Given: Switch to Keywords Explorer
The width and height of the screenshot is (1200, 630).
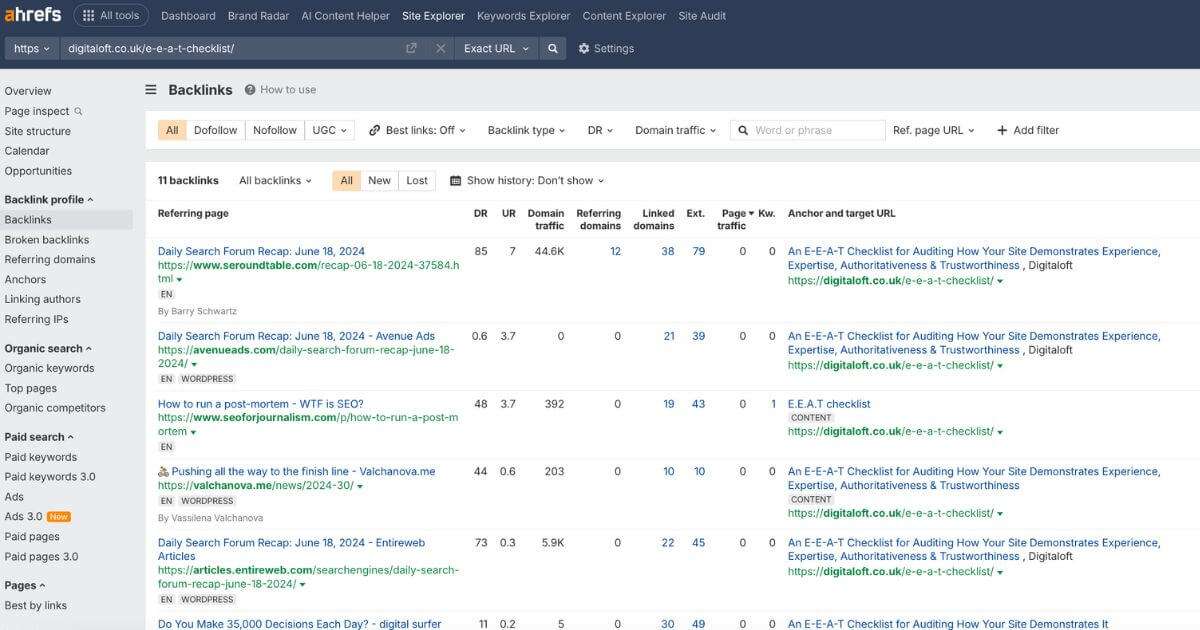Looking at the screenshot, I should [523, 16].
